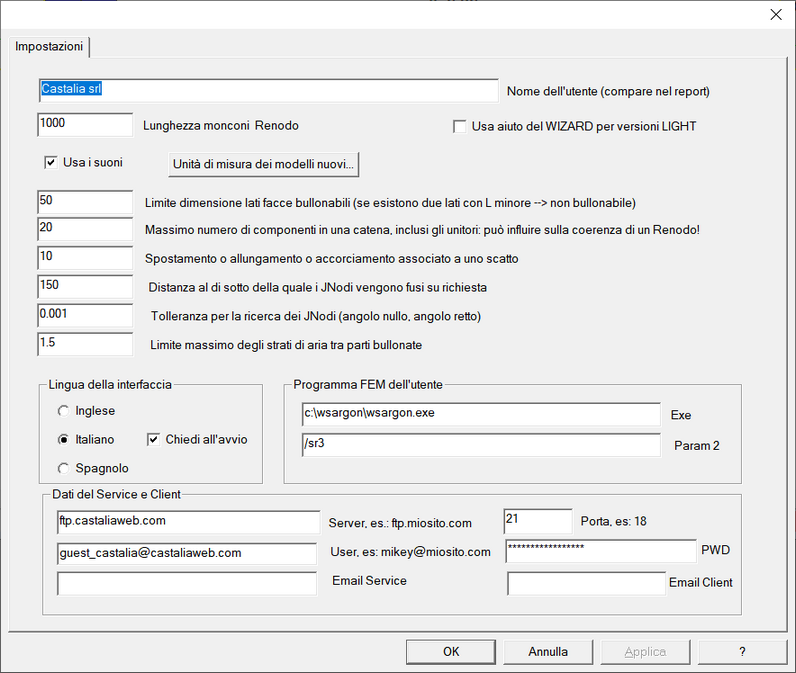Click the Param 2 field containing /sr3

481,444
